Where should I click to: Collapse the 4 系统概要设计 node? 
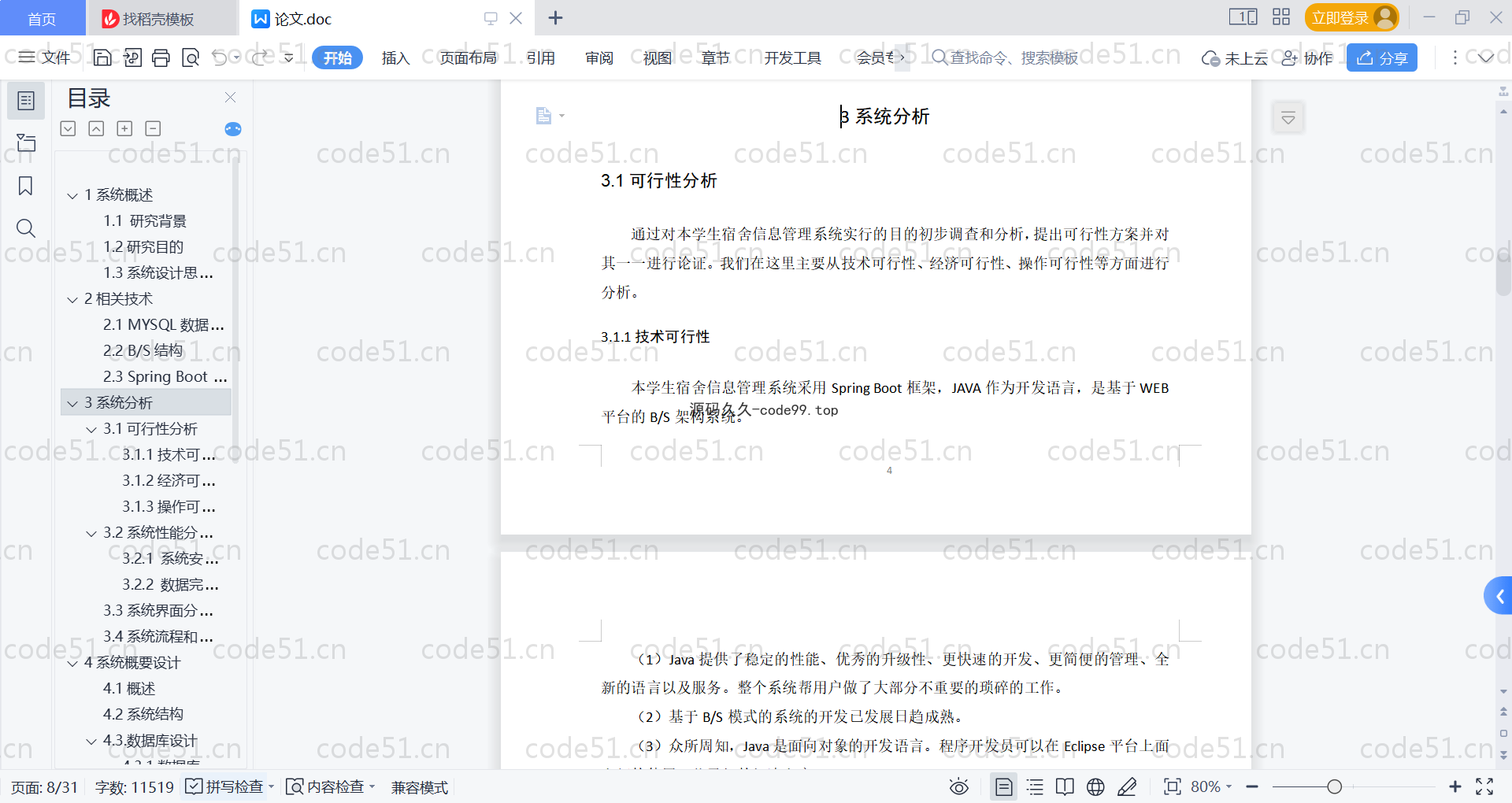tap(72, 663)
